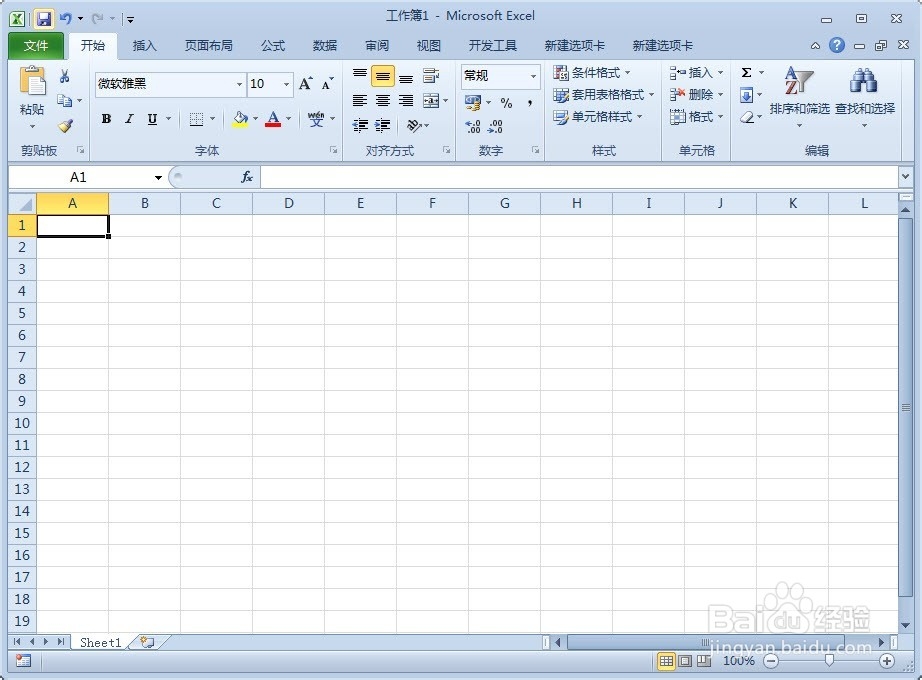
Task: Open Find and Select (查找和选择)
Action: pos(864,97)
